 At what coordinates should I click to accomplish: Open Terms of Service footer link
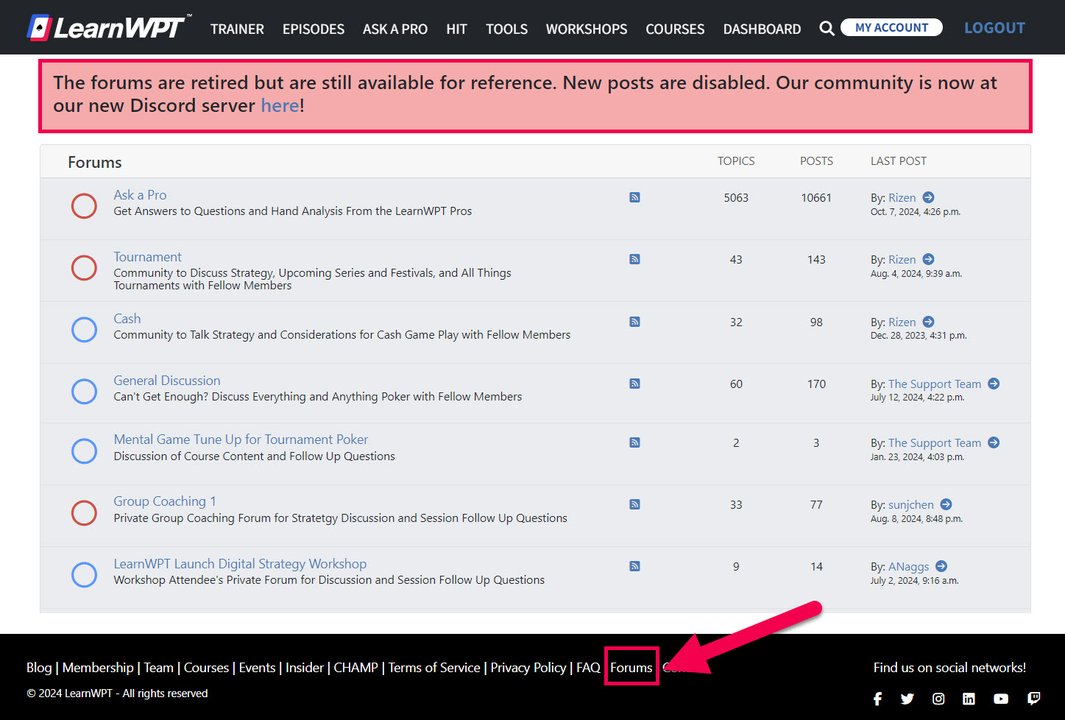pos(434,668)
